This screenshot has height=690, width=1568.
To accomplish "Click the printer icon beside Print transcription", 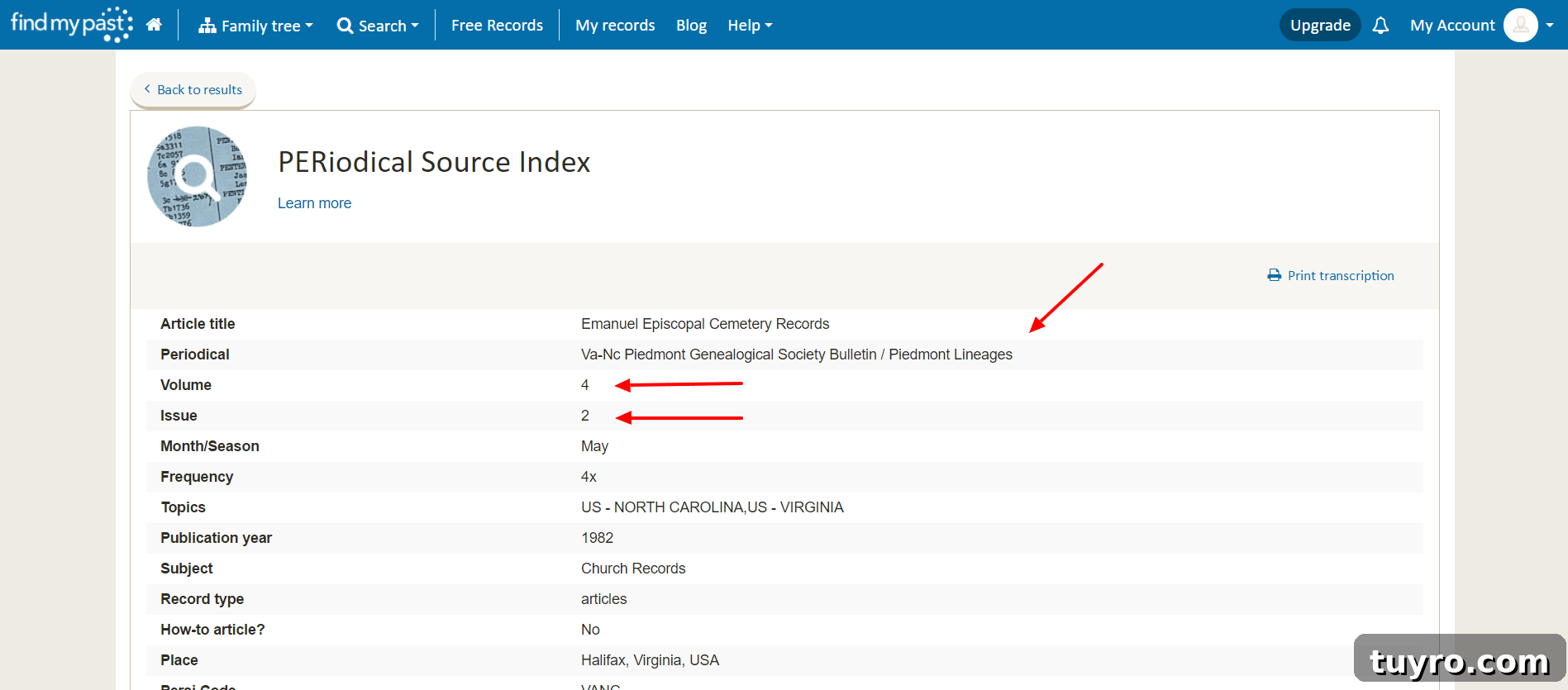I will pyautogui.click(x=1275, y=275).
